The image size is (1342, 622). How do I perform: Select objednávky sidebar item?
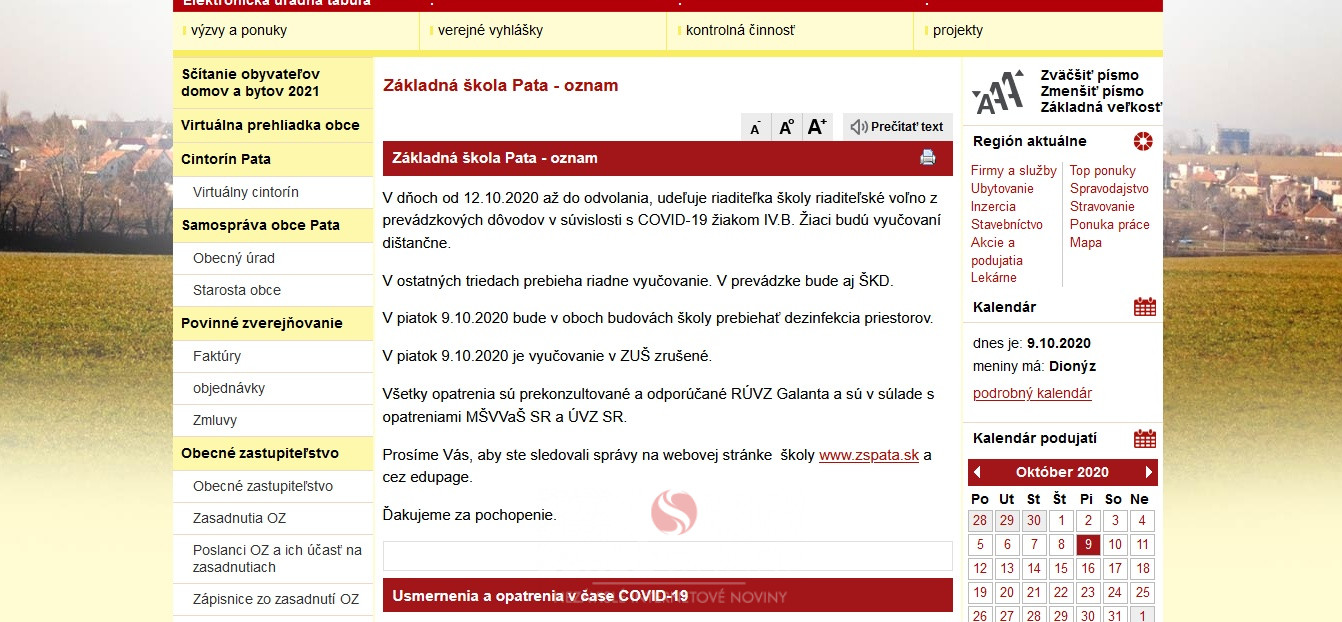pos(273,388)
